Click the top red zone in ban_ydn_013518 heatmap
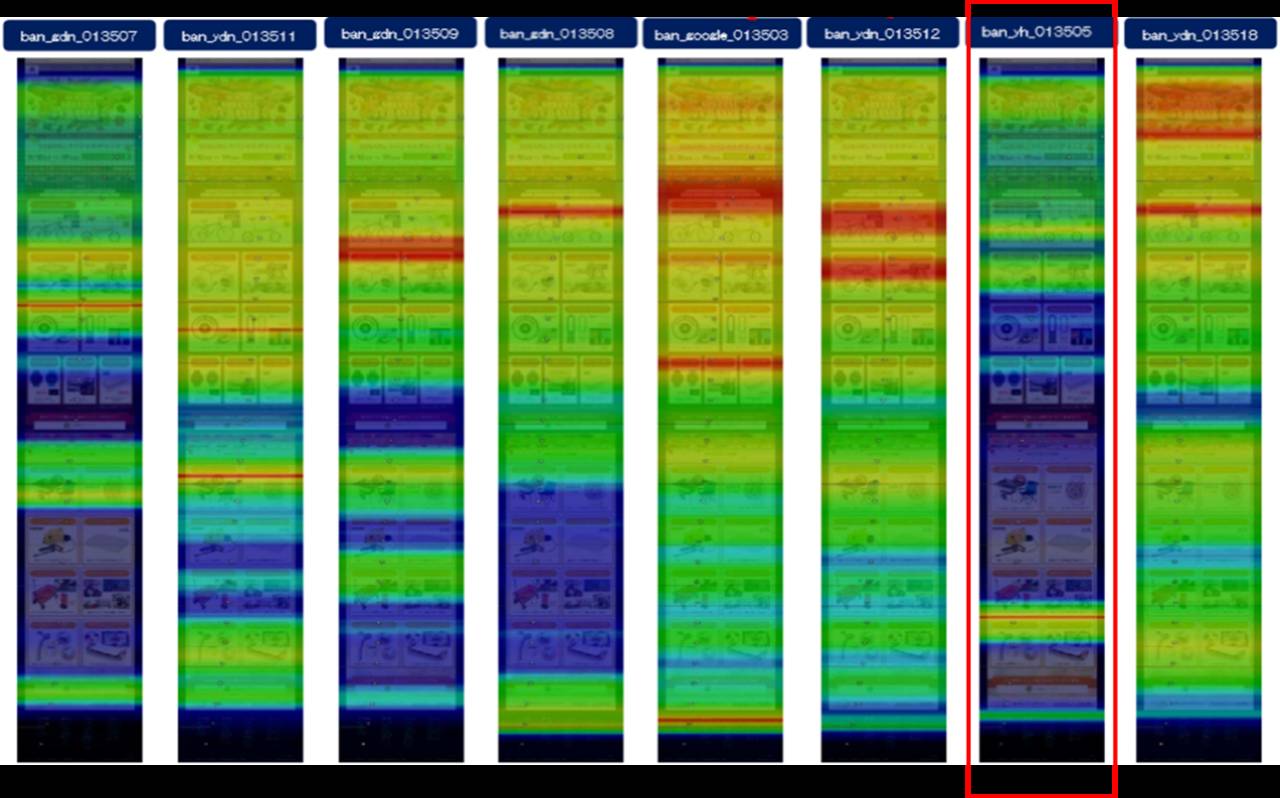 tap(1199, 98)
